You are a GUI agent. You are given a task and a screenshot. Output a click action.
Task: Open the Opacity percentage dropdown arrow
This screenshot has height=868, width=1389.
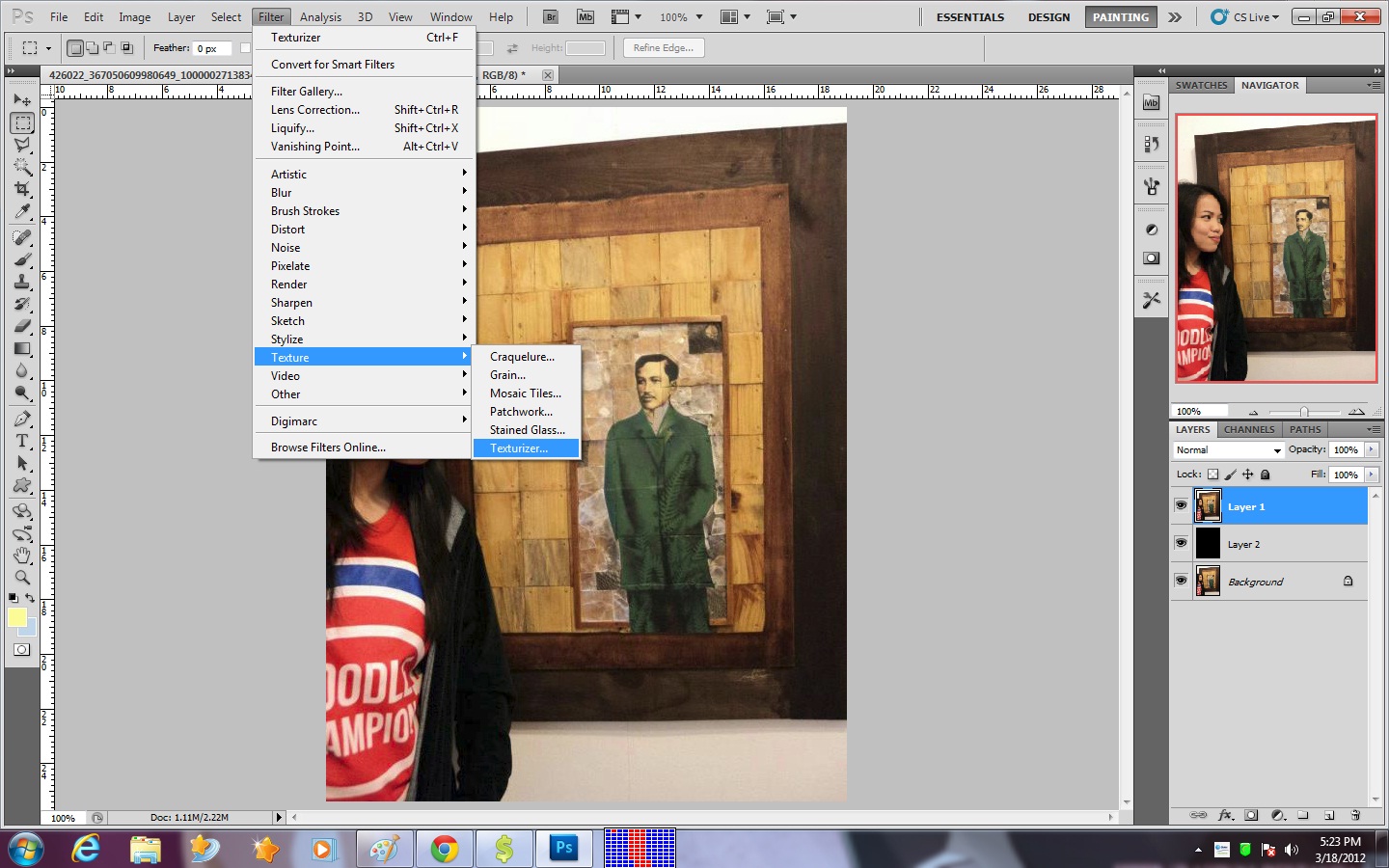(1374, 449)
